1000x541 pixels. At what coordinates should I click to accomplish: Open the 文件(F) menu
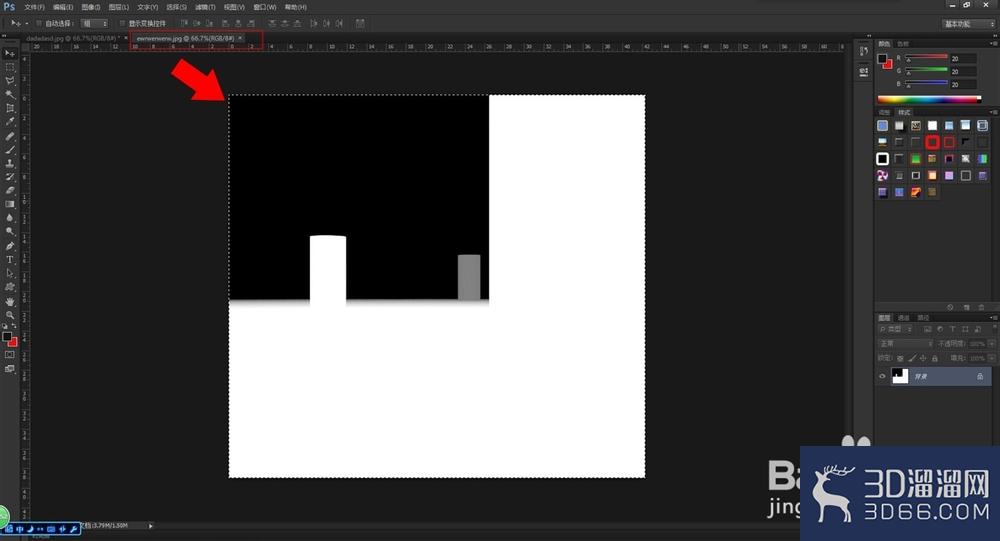(x=34, y=7)
